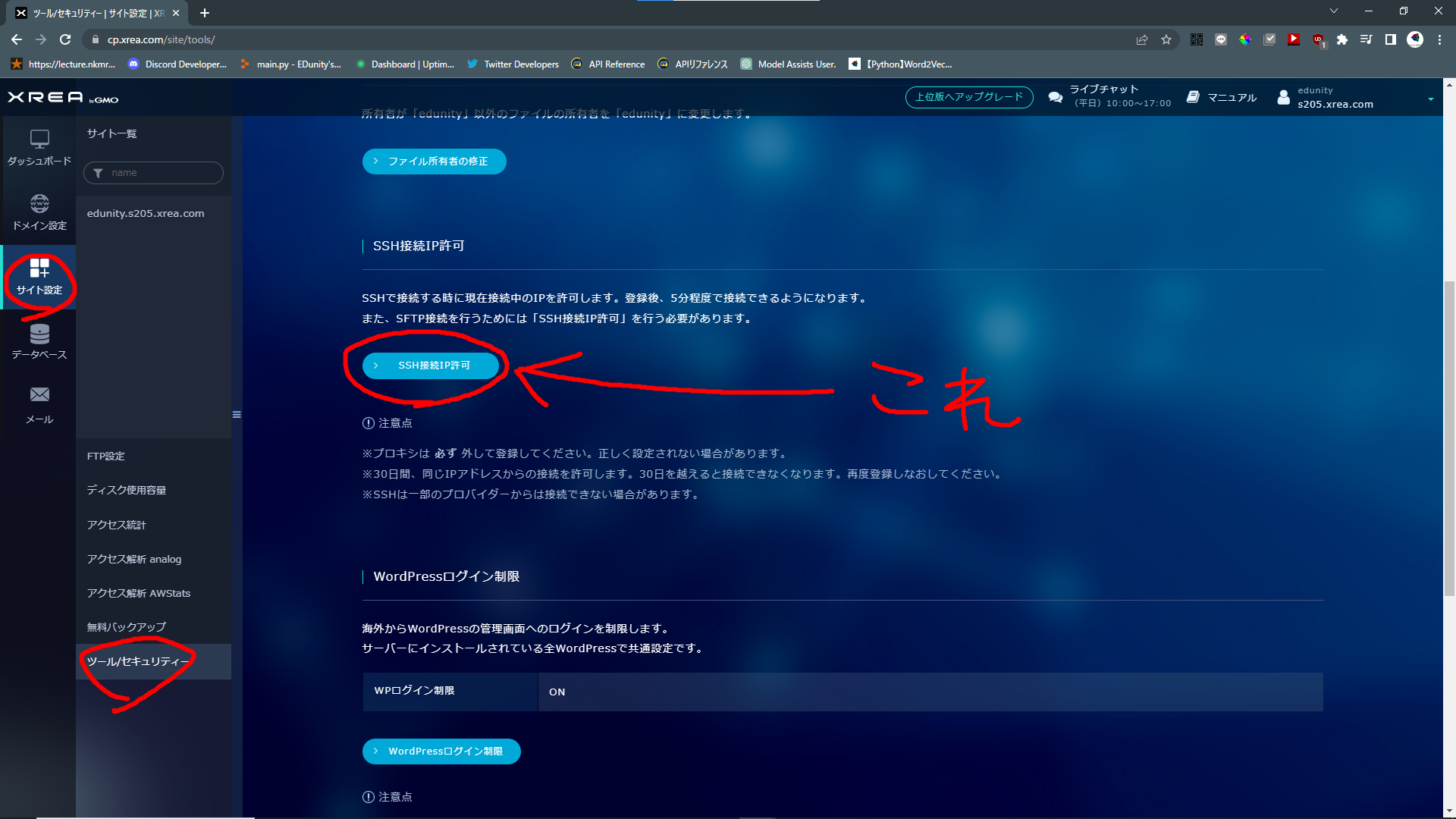The width and height of the screenshot is (1456, 819).
Task: Open 上位版へアップグレード
Action: 968,97
